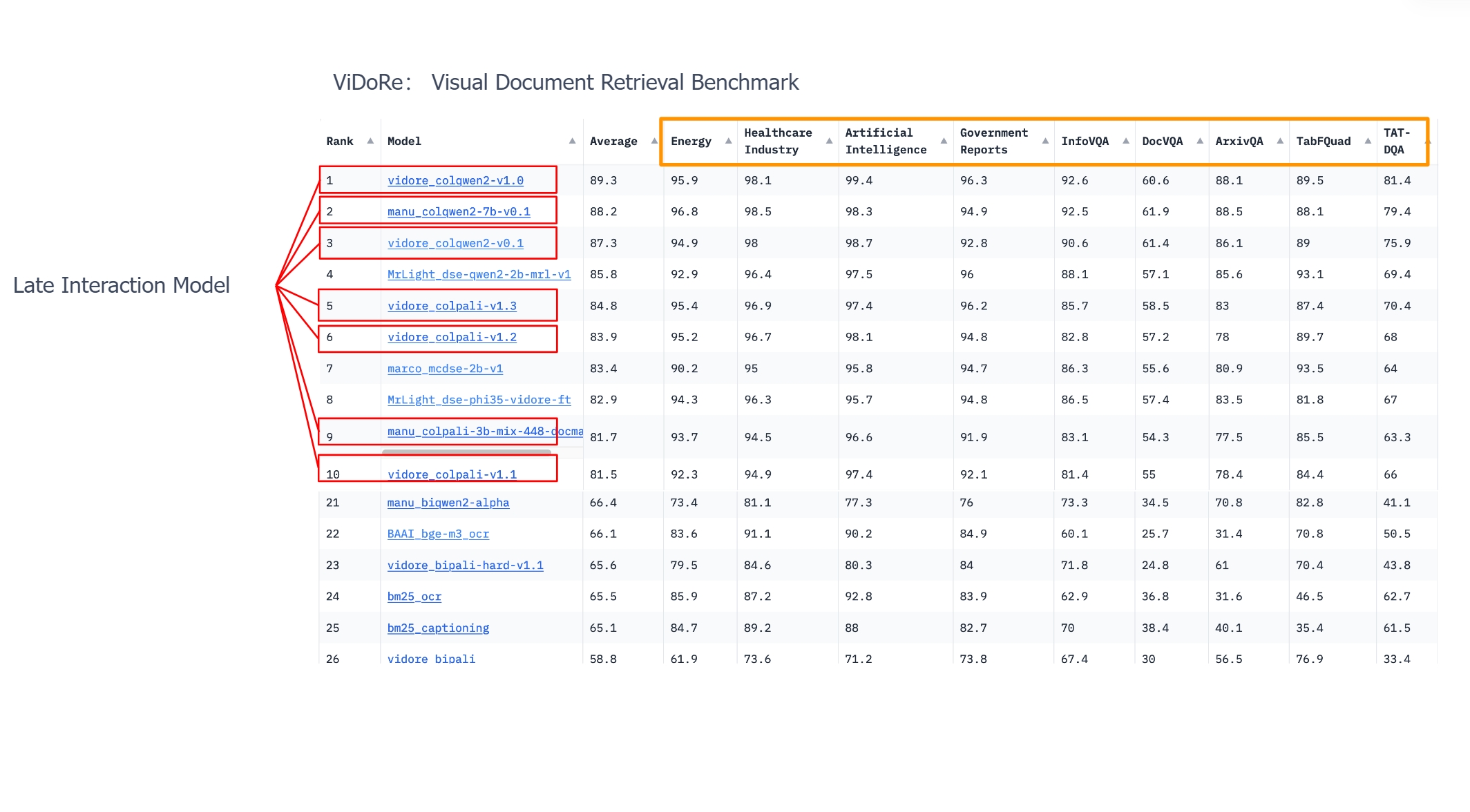Click Artificial Intelligence sort arrow
Screen dimensions: 1470x812
(944, 141)
